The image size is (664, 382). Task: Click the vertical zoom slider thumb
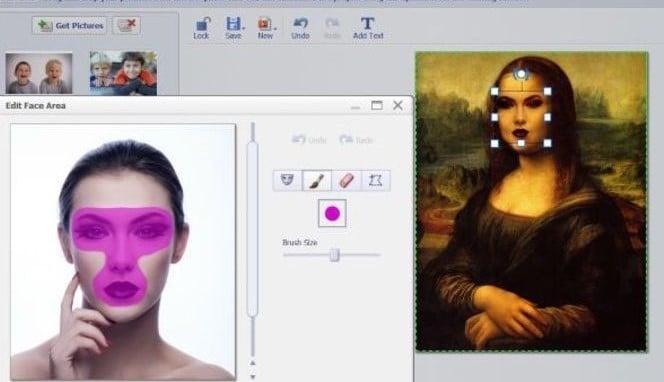[x=252, y=229]
